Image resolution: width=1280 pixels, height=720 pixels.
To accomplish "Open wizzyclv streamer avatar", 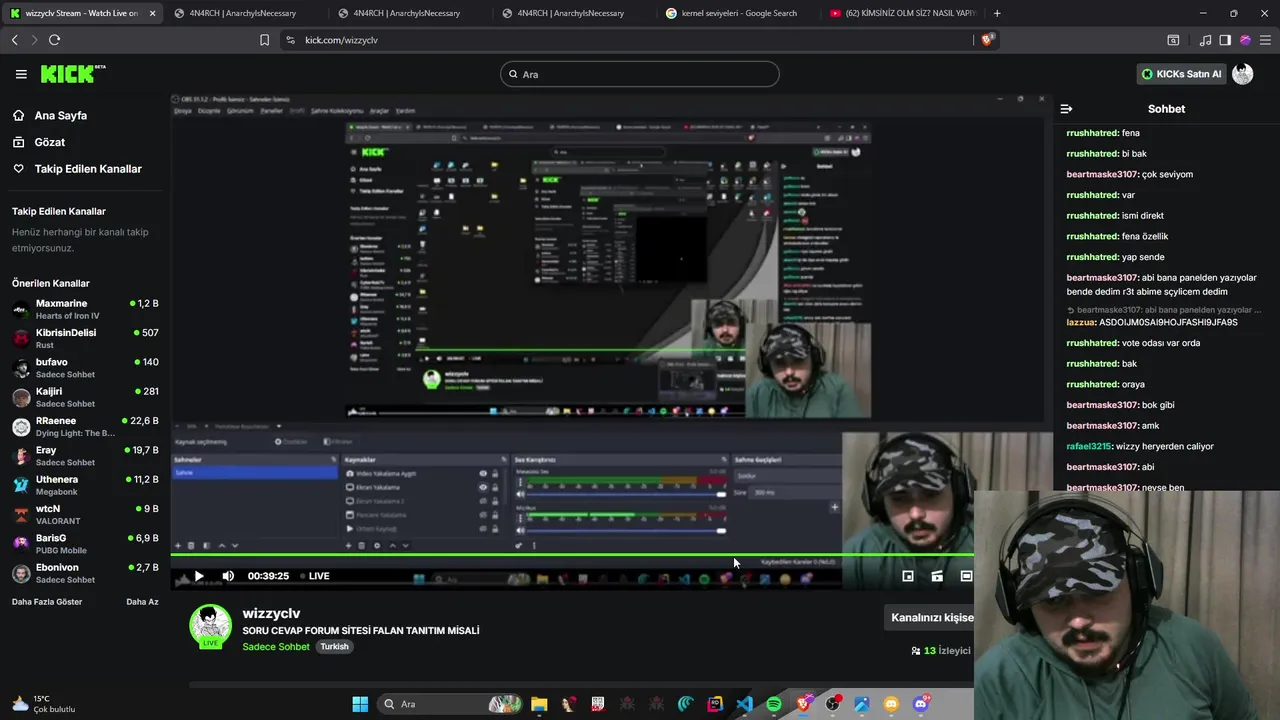I will coord(211,627).
